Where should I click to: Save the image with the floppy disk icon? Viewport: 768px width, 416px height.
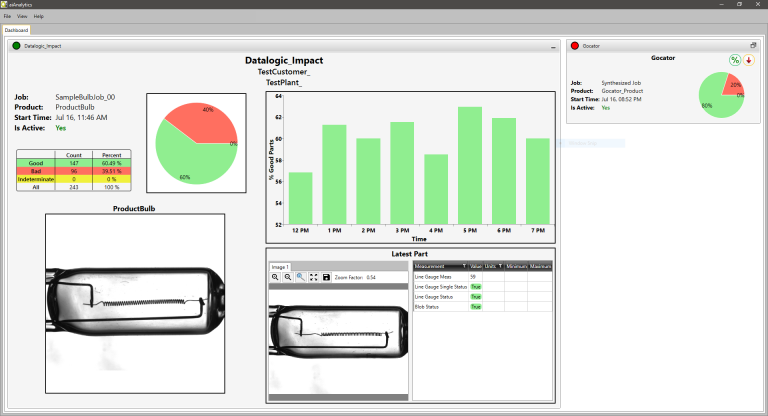tap(326, 277)
